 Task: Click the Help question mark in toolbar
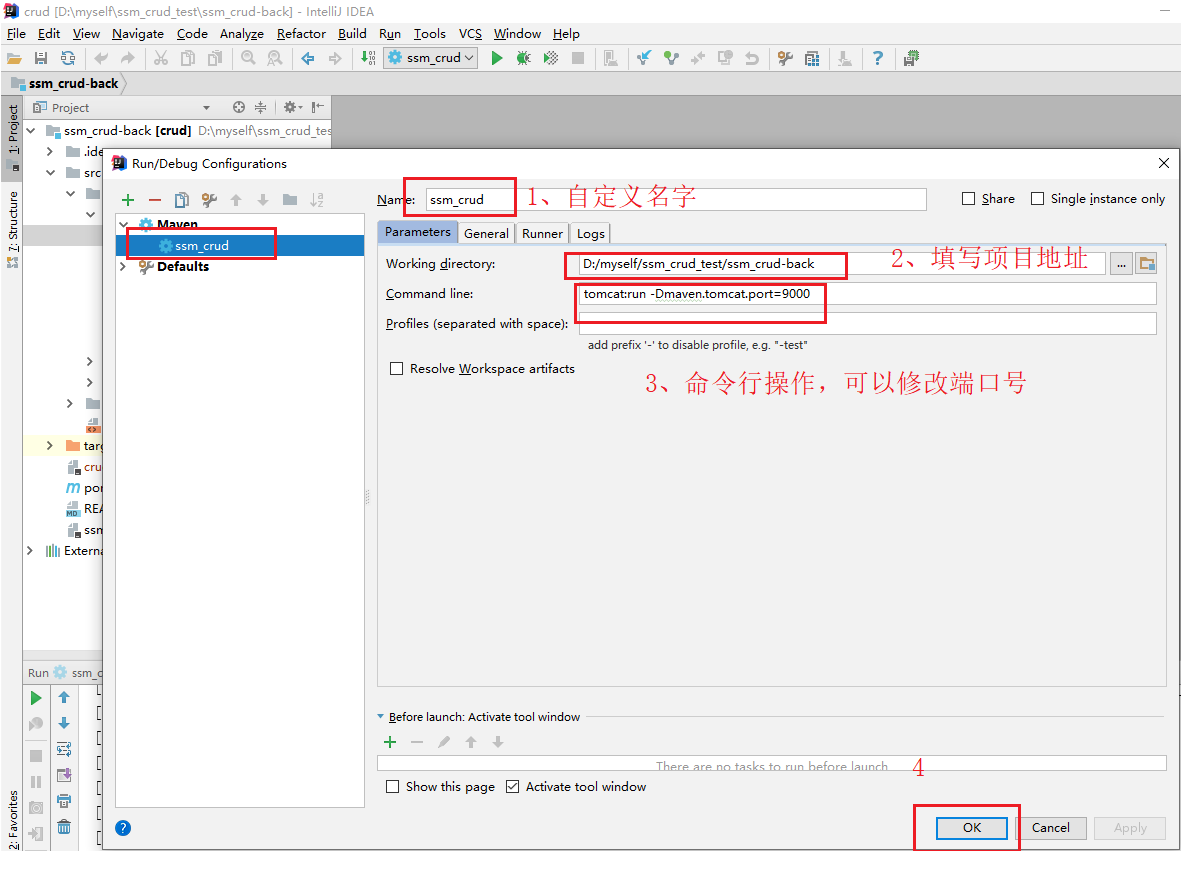coord(877,58)
